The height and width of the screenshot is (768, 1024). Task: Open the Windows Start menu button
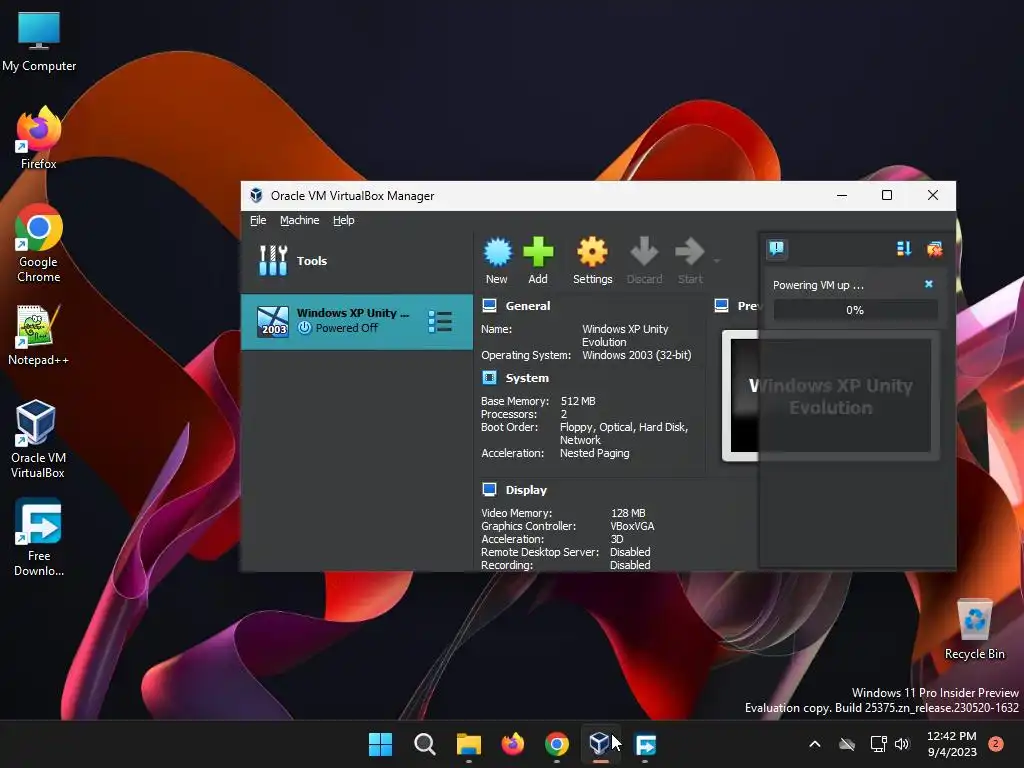[380, 744]
